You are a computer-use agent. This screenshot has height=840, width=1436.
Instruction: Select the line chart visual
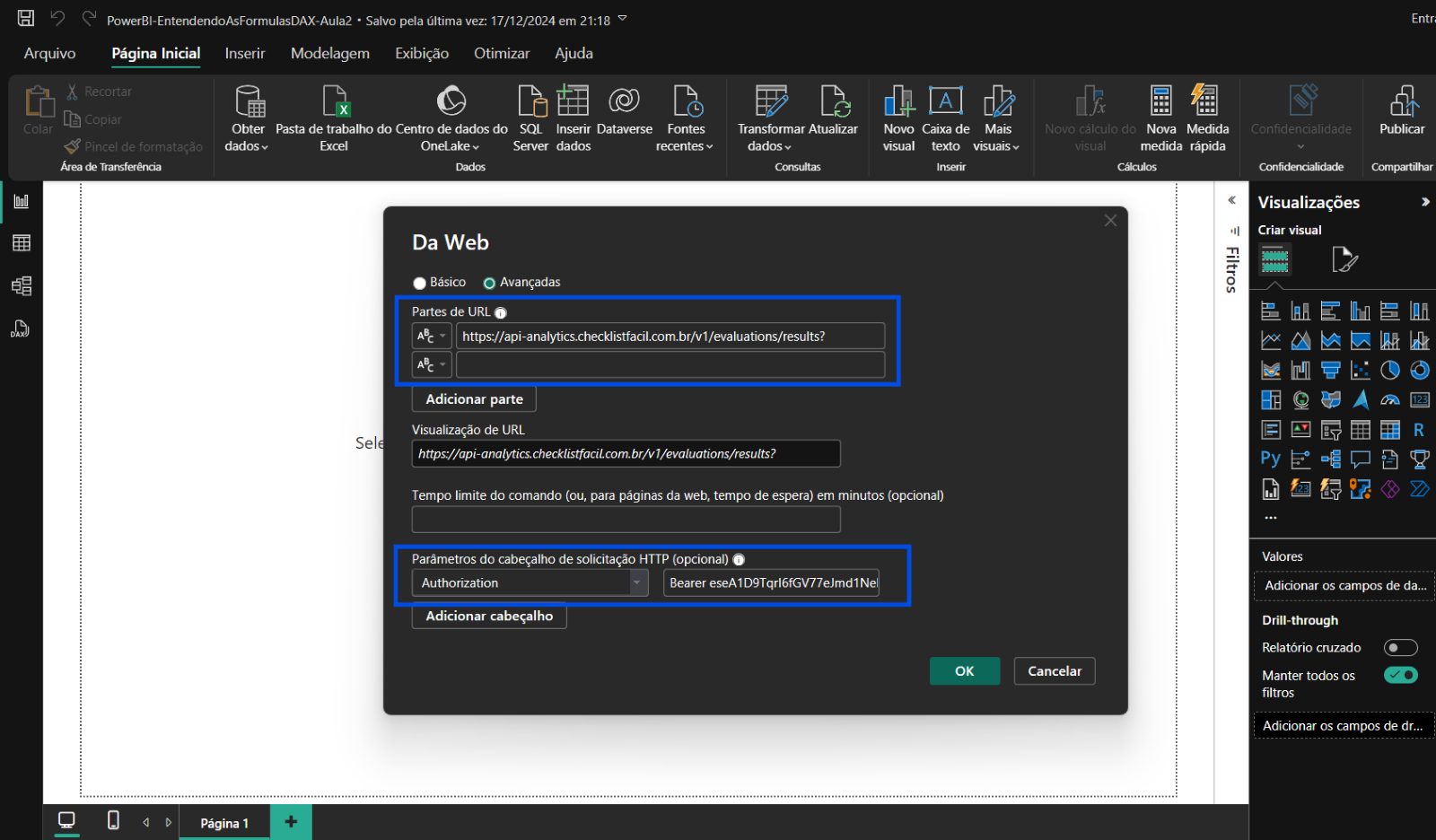coord(1270,341)
